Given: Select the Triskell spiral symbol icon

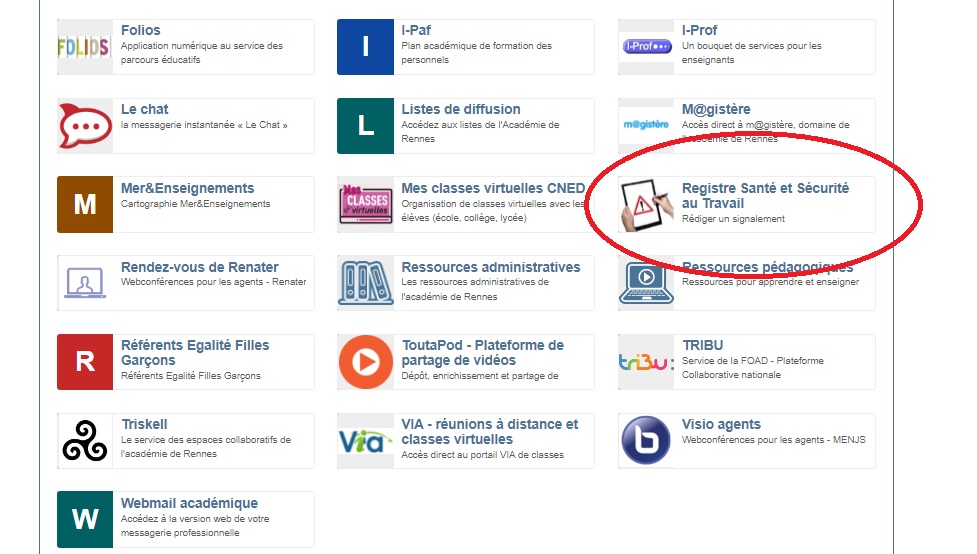Looking at the screenshot, I should pyautogui.click(x=85, y=441).
